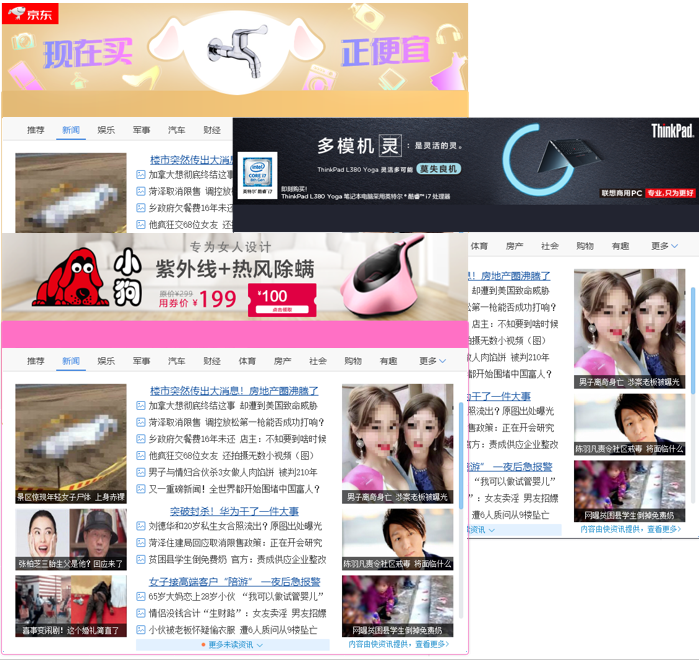Click the ThinkPad logo in laptop ad
The width and height of the screenshot is (699, 660).
coord(672,130)
